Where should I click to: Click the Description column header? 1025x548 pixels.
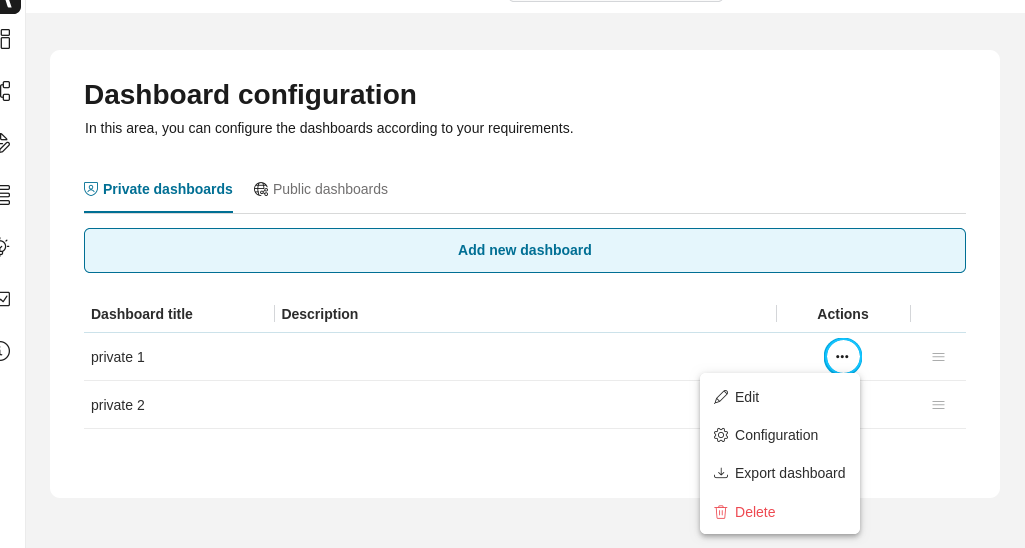pos(320,314)
